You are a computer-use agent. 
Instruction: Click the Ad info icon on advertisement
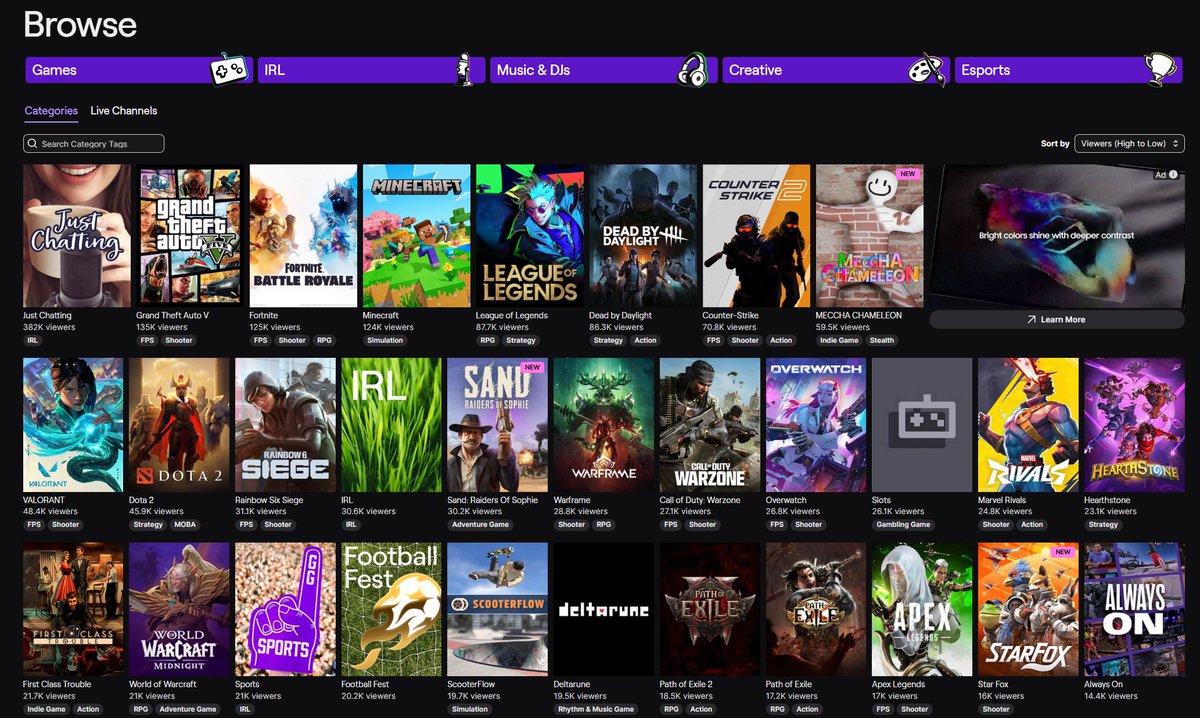point(1173,174)
